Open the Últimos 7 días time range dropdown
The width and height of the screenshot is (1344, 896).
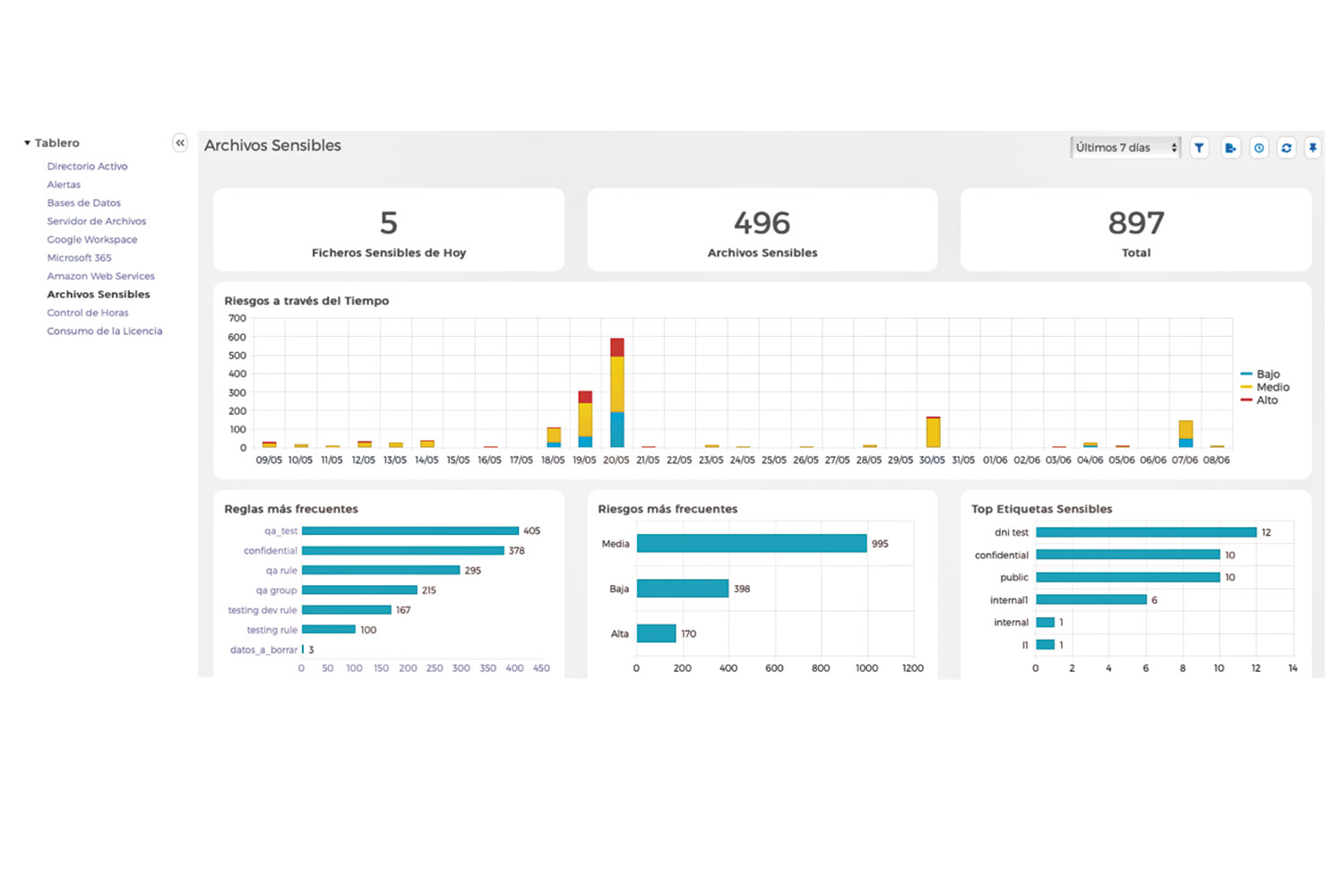[x=1125, y=148]
